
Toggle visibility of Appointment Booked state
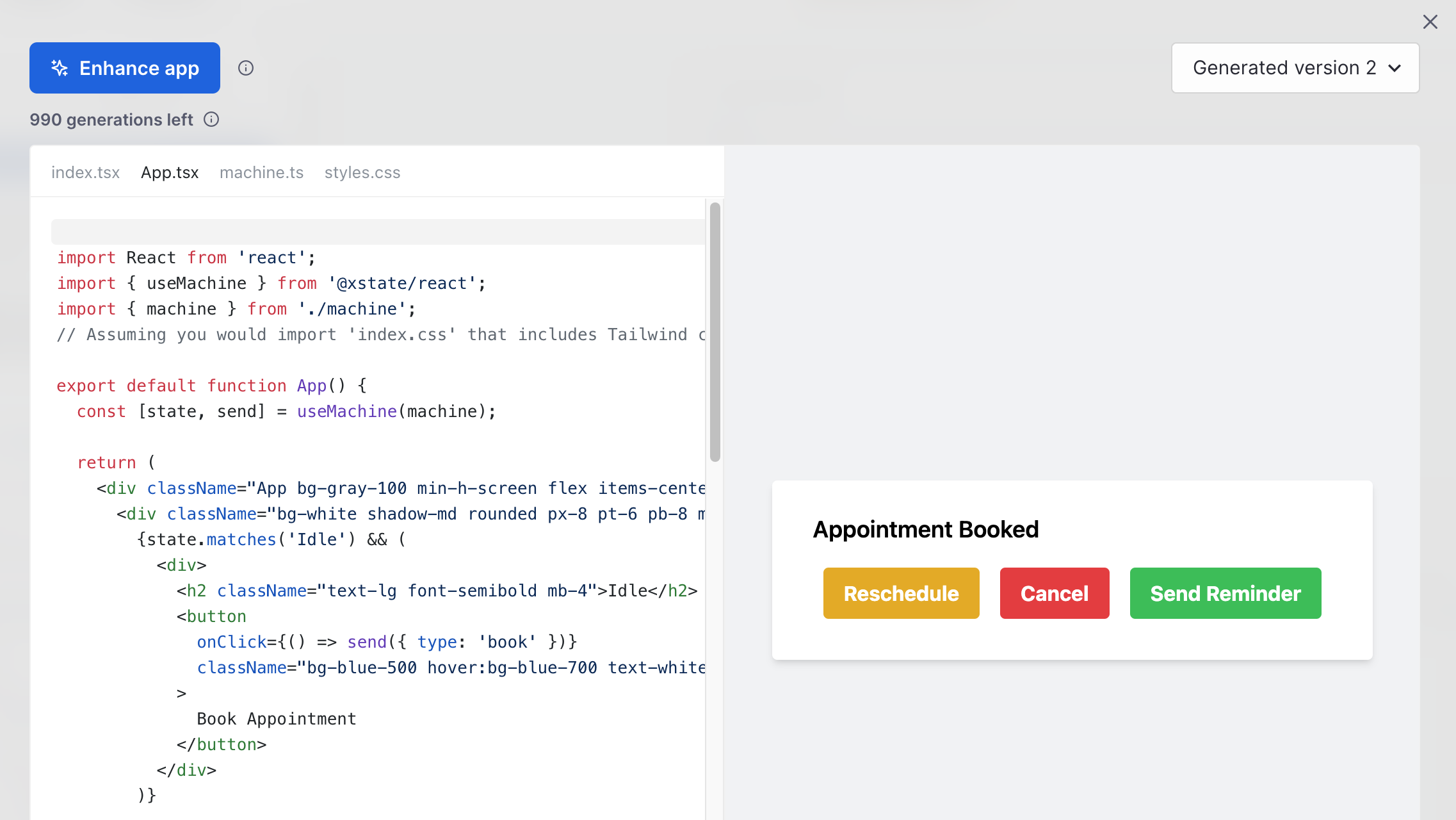926,529
